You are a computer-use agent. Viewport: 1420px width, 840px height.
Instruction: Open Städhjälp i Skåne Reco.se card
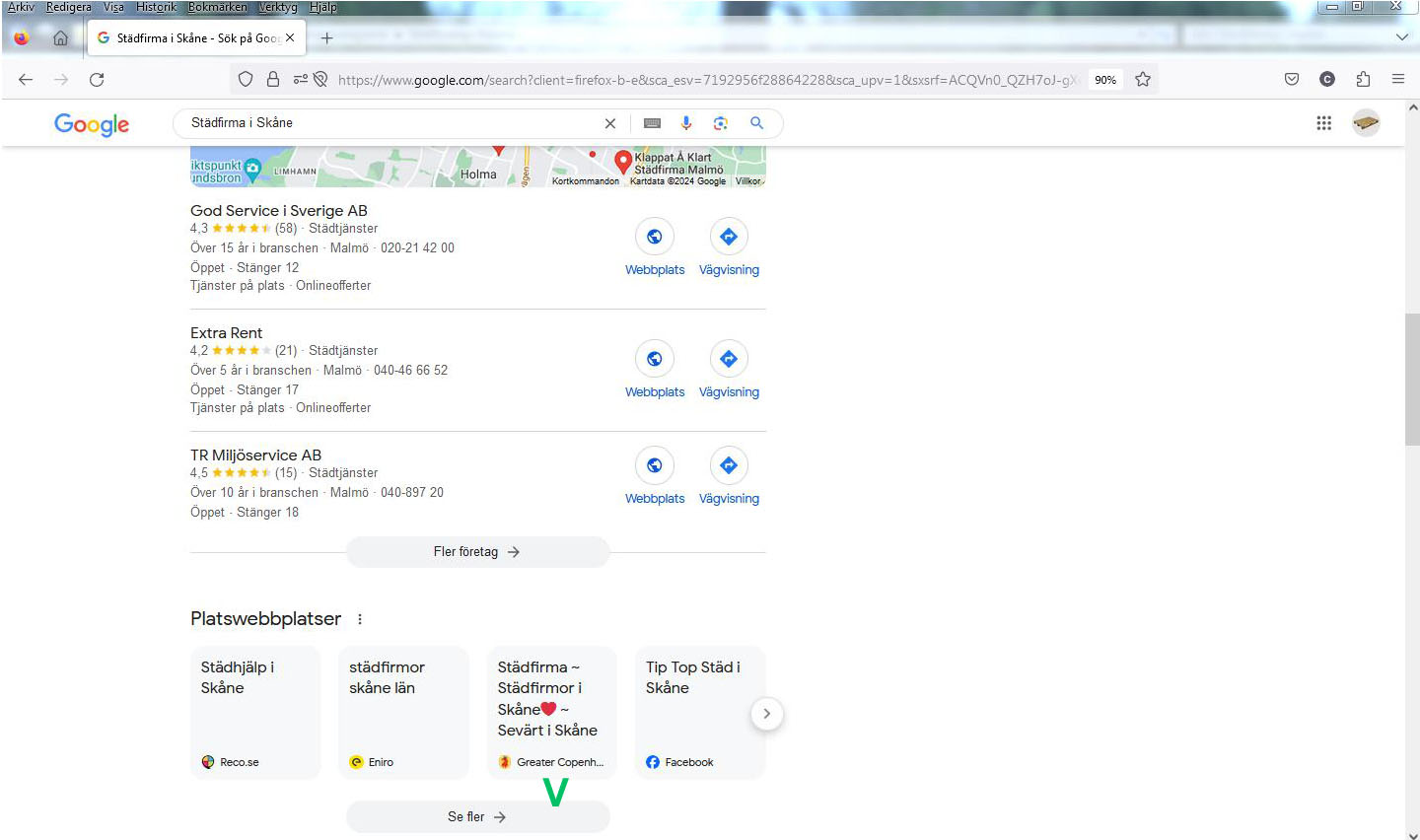(255, 713)
